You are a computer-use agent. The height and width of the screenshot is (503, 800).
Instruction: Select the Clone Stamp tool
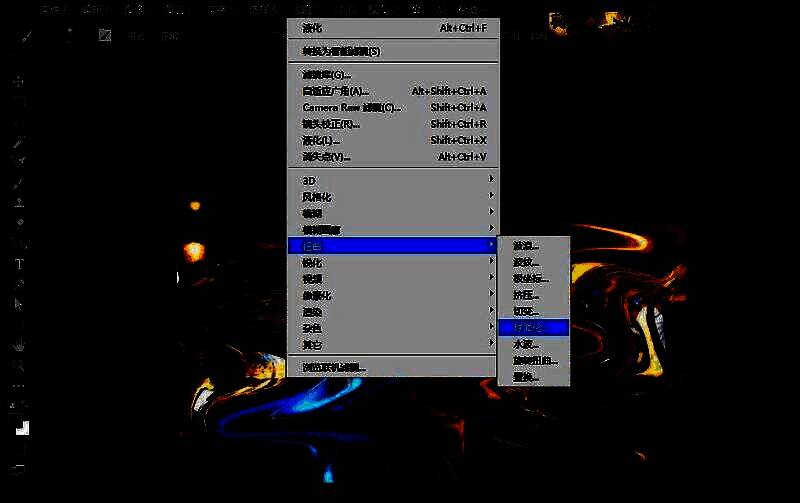19,202
